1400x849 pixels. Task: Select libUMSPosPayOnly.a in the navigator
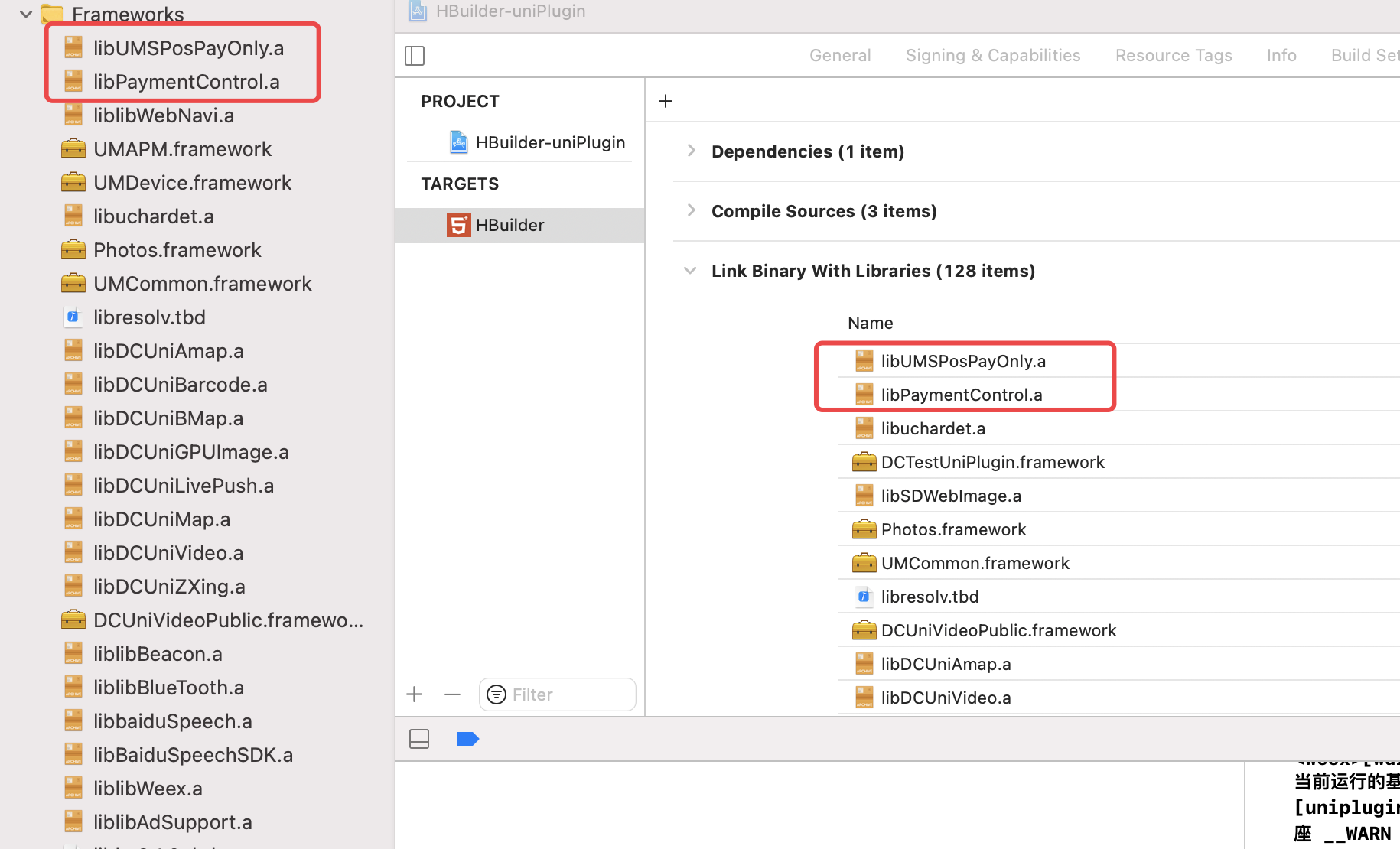(x=188, y=47)
